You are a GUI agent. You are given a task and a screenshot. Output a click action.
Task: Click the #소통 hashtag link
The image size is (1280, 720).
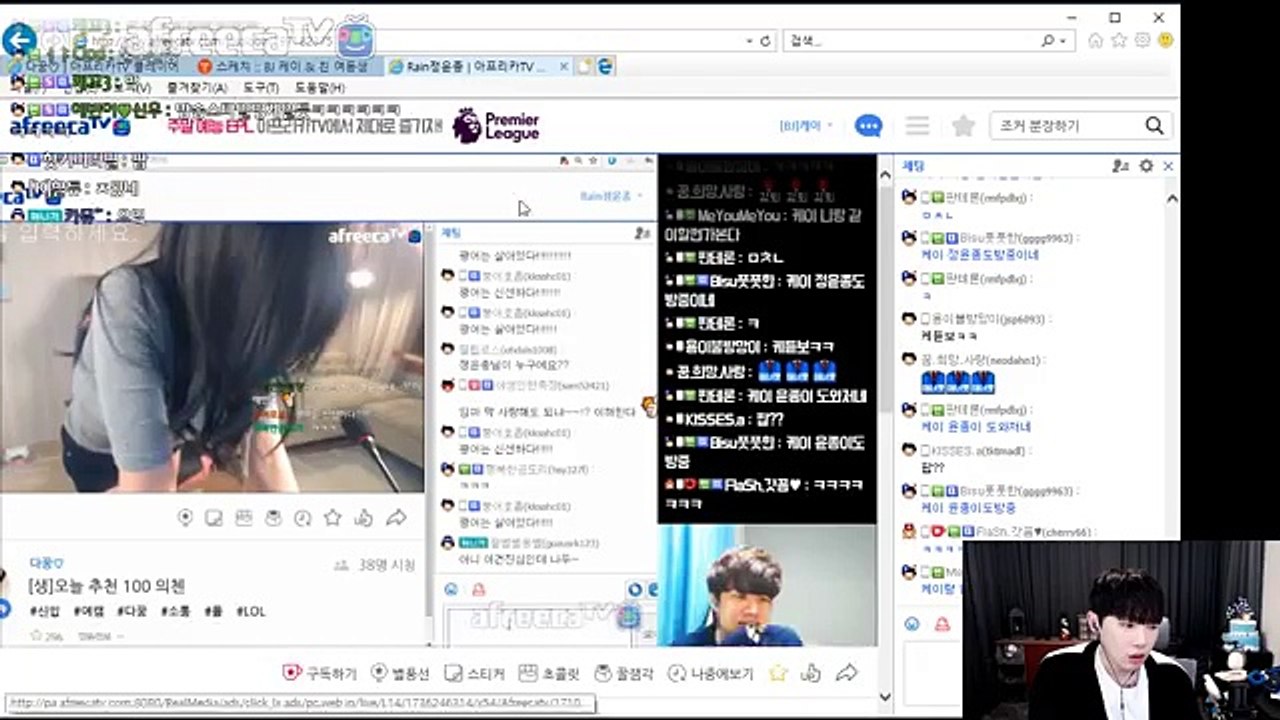[175, 611]
